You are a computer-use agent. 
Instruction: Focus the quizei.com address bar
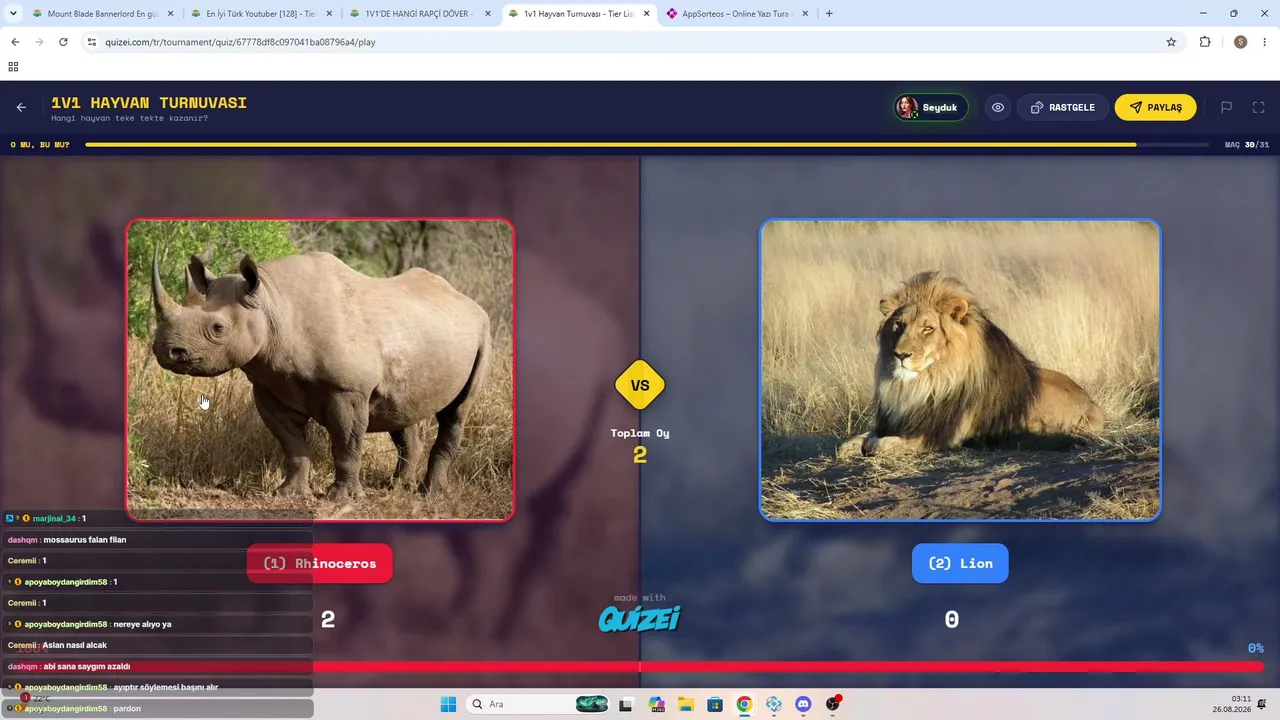click(630, 42)
